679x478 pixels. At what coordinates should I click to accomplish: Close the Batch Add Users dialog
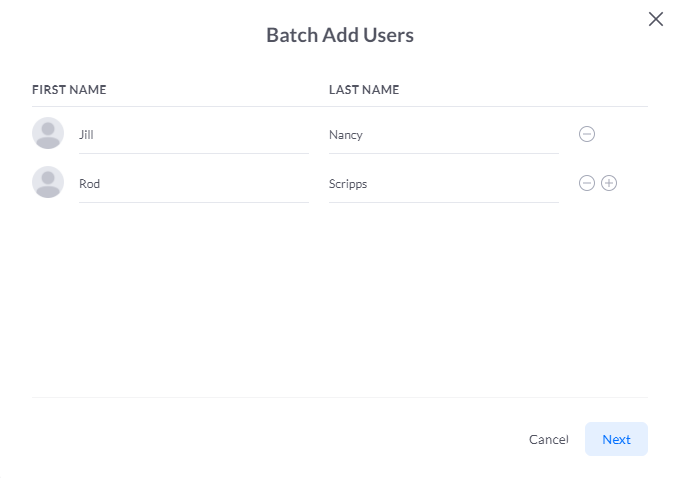[x=656, y=19]
